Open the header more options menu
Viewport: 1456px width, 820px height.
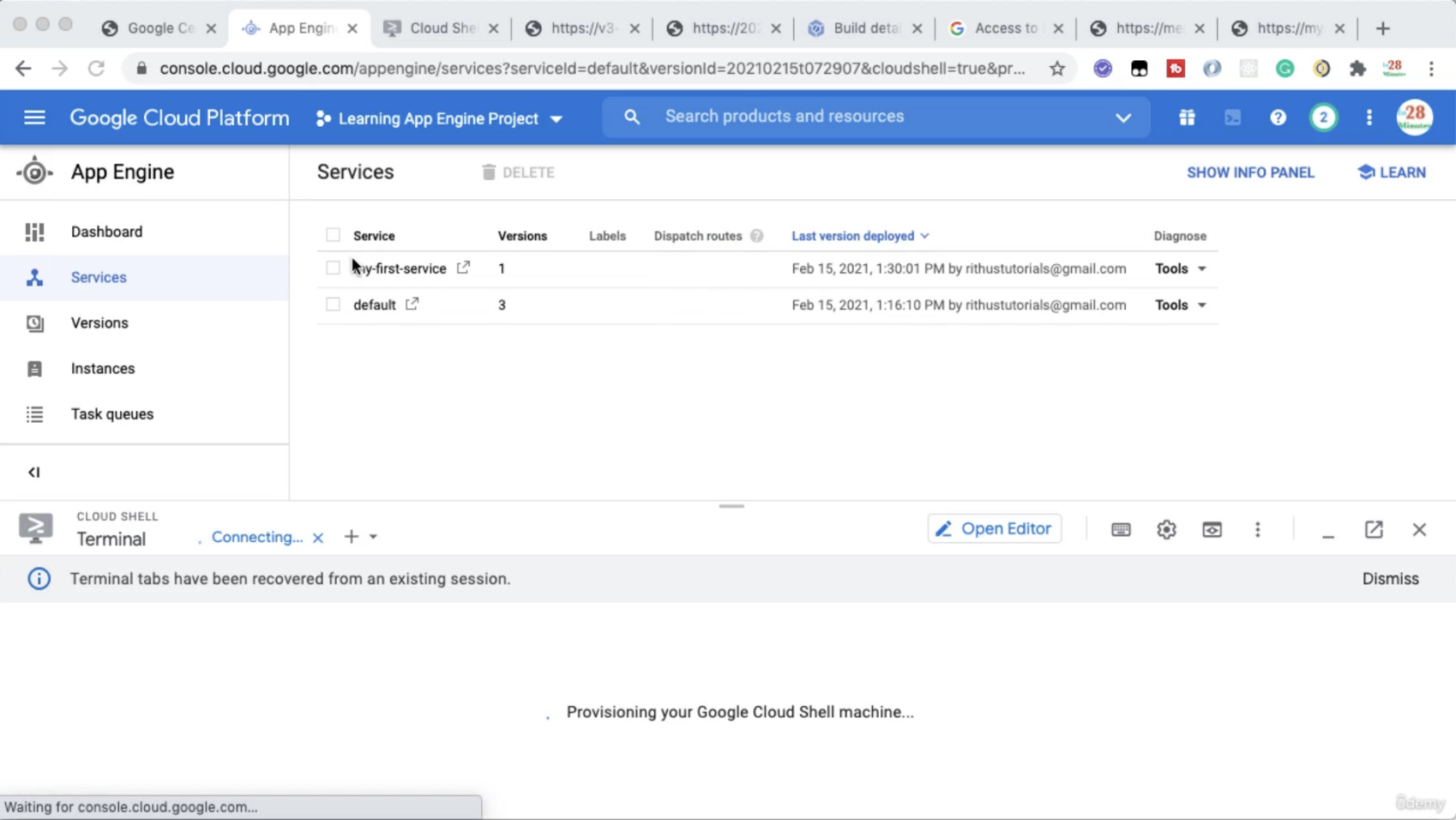1369,118
